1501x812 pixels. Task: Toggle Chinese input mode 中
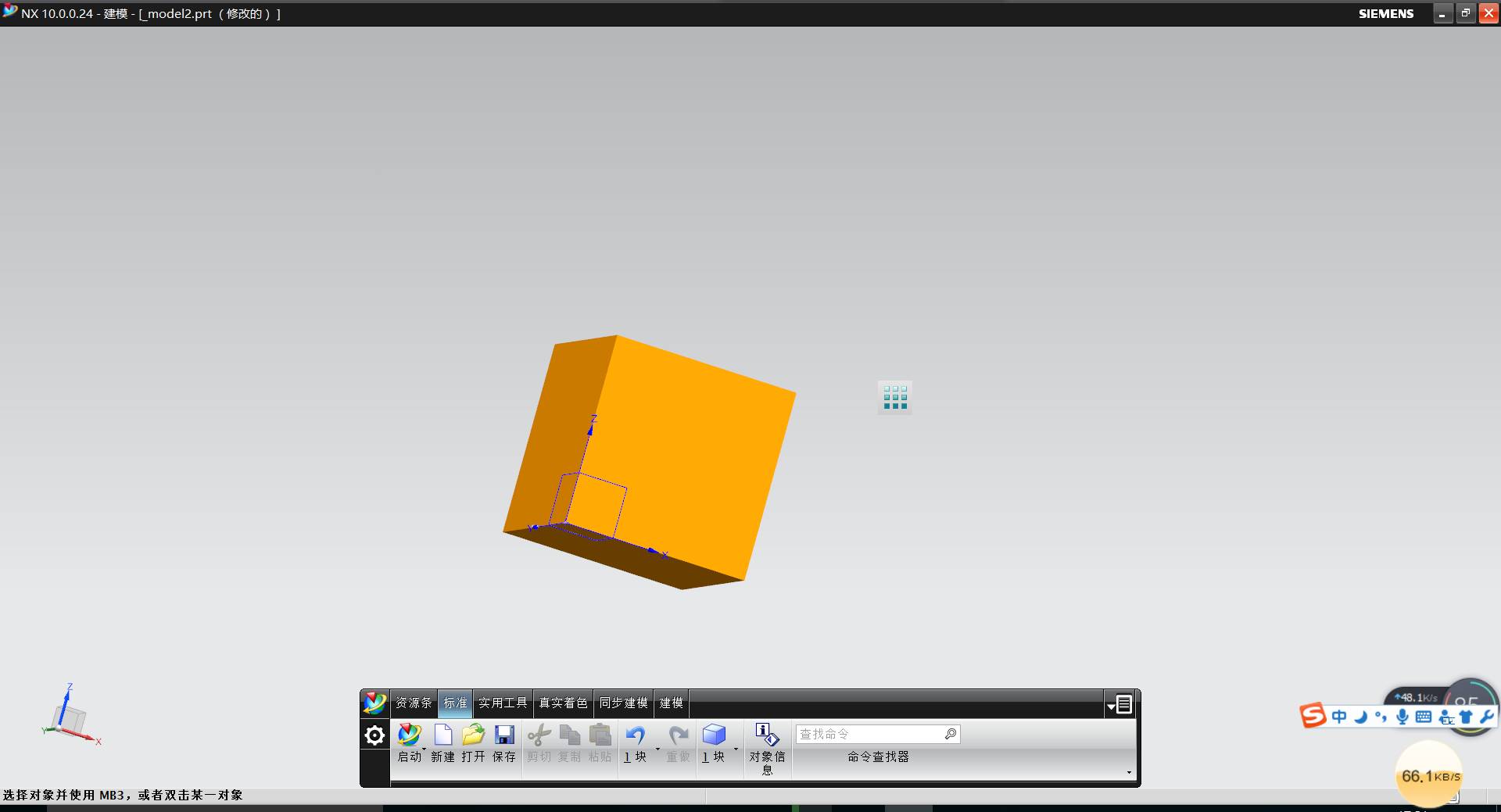pyautogui.click(x=1339, y=717)
